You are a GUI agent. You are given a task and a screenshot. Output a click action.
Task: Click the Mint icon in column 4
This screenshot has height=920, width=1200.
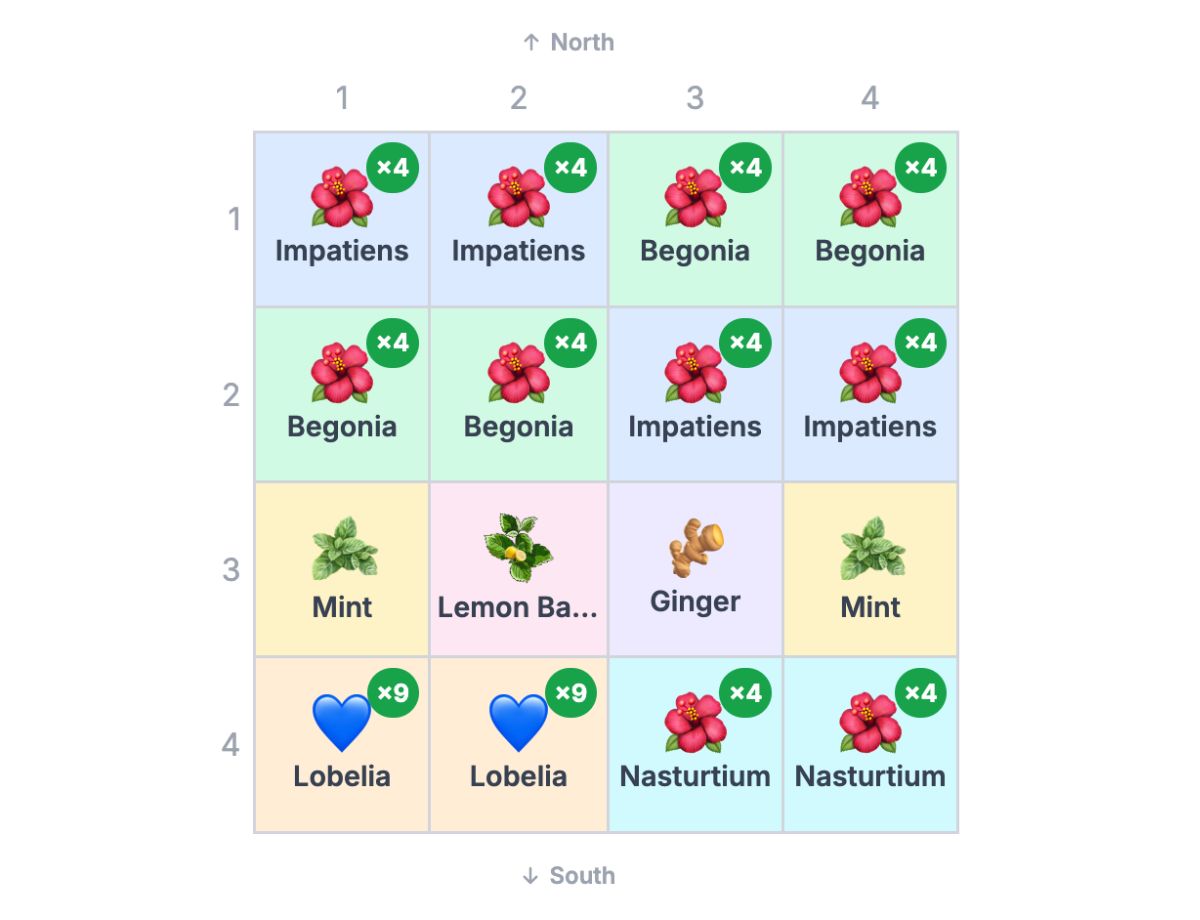pyautogui.click(x=870, y=548)
